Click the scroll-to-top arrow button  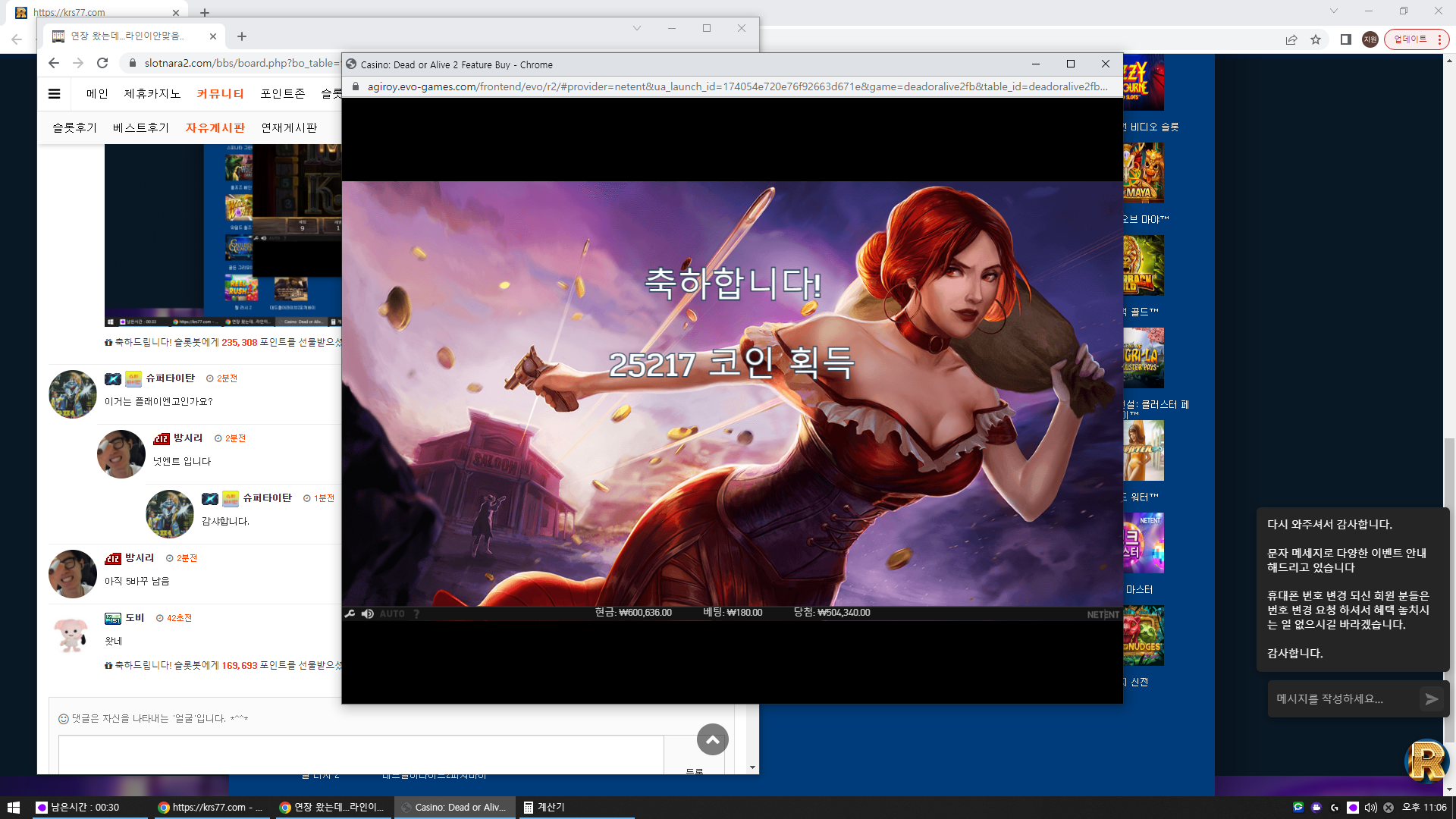[x=713, y=739]
